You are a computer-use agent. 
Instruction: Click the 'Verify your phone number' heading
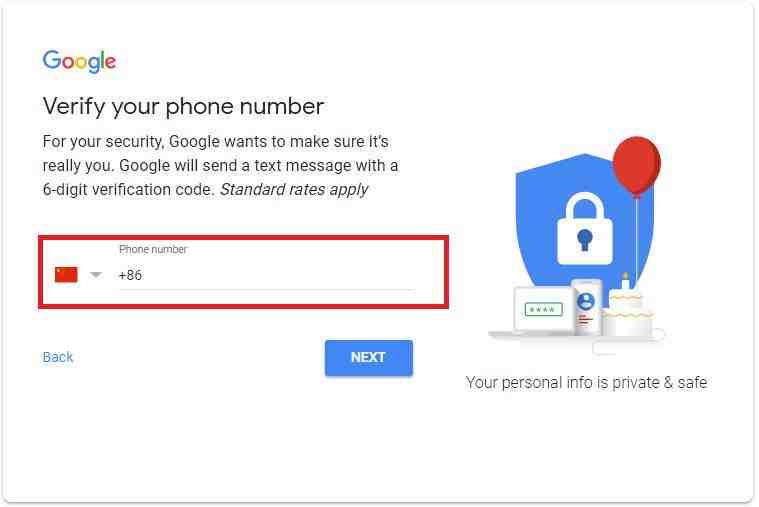[x=183, y=107]
